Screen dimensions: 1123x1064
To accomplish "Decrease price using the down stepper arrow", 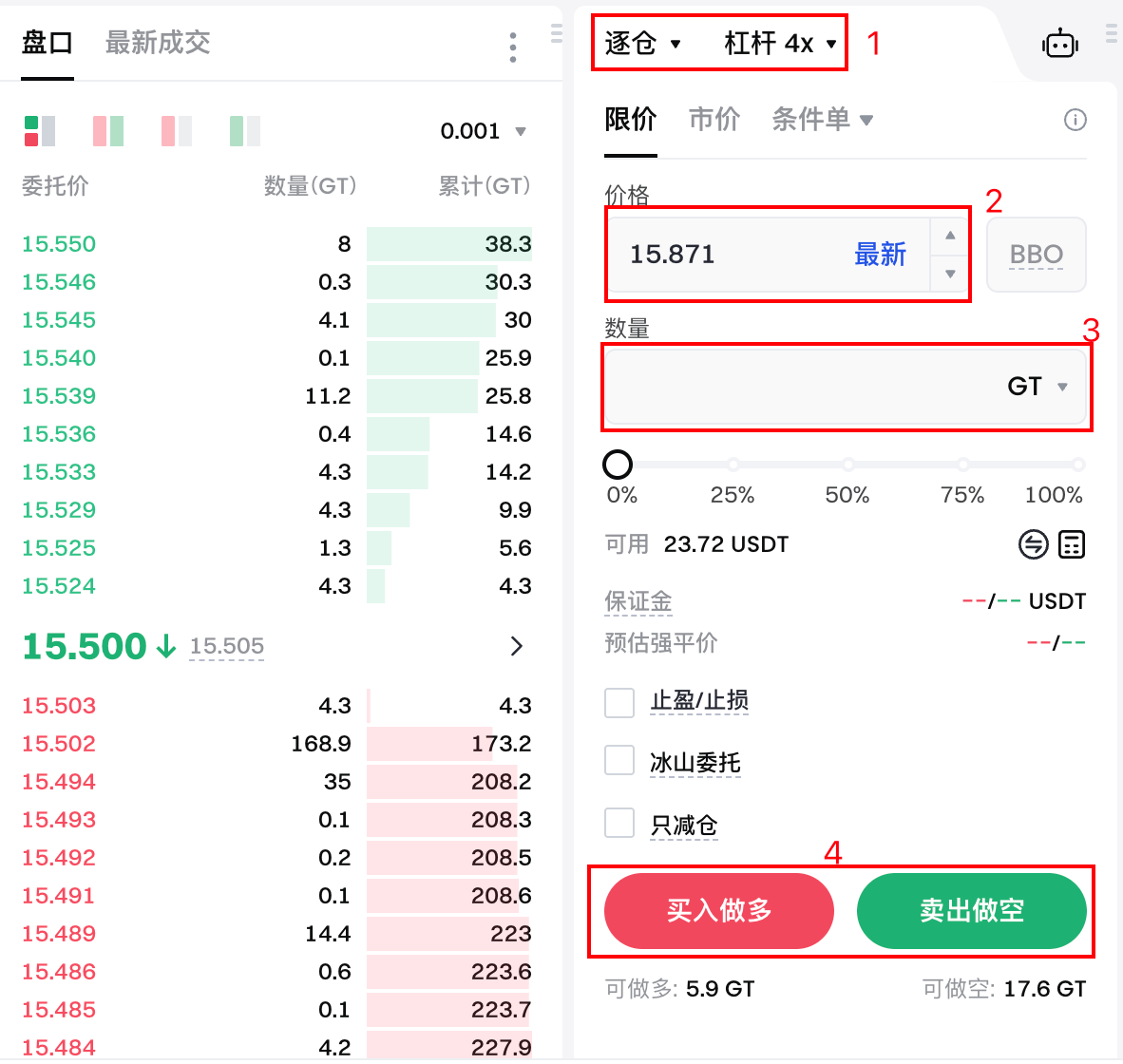I will (x=950, y=275).
